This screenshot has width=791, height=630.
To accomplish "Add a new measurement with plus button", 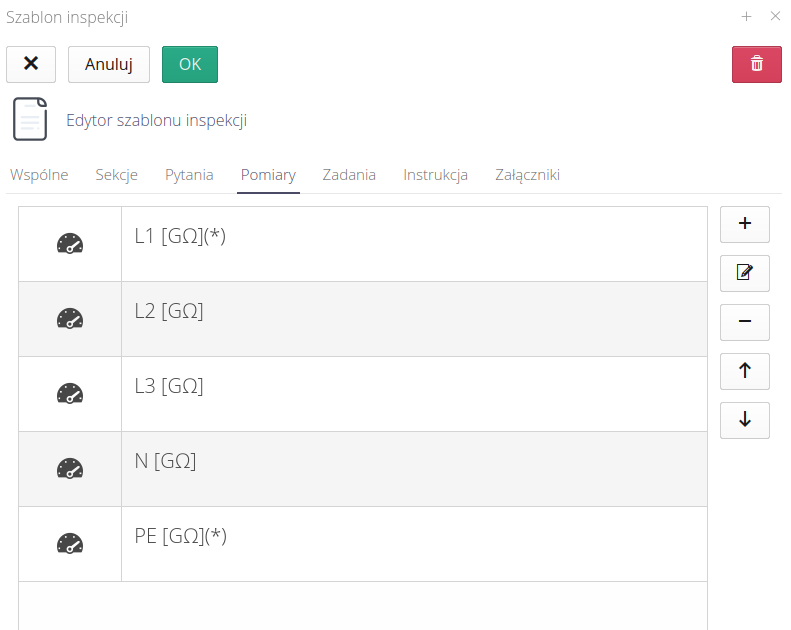I will coord(744,224).
